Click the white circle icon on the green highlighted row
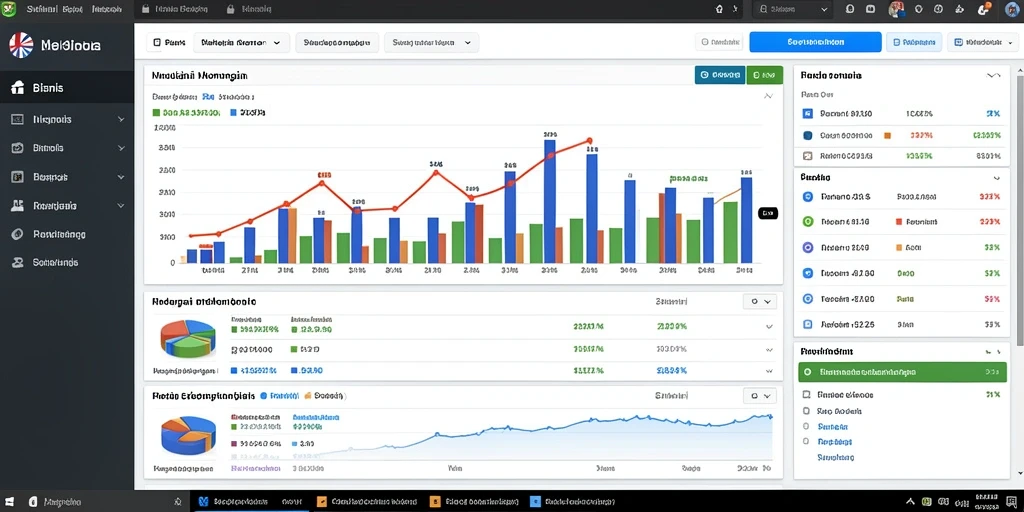 click(807, 372)
